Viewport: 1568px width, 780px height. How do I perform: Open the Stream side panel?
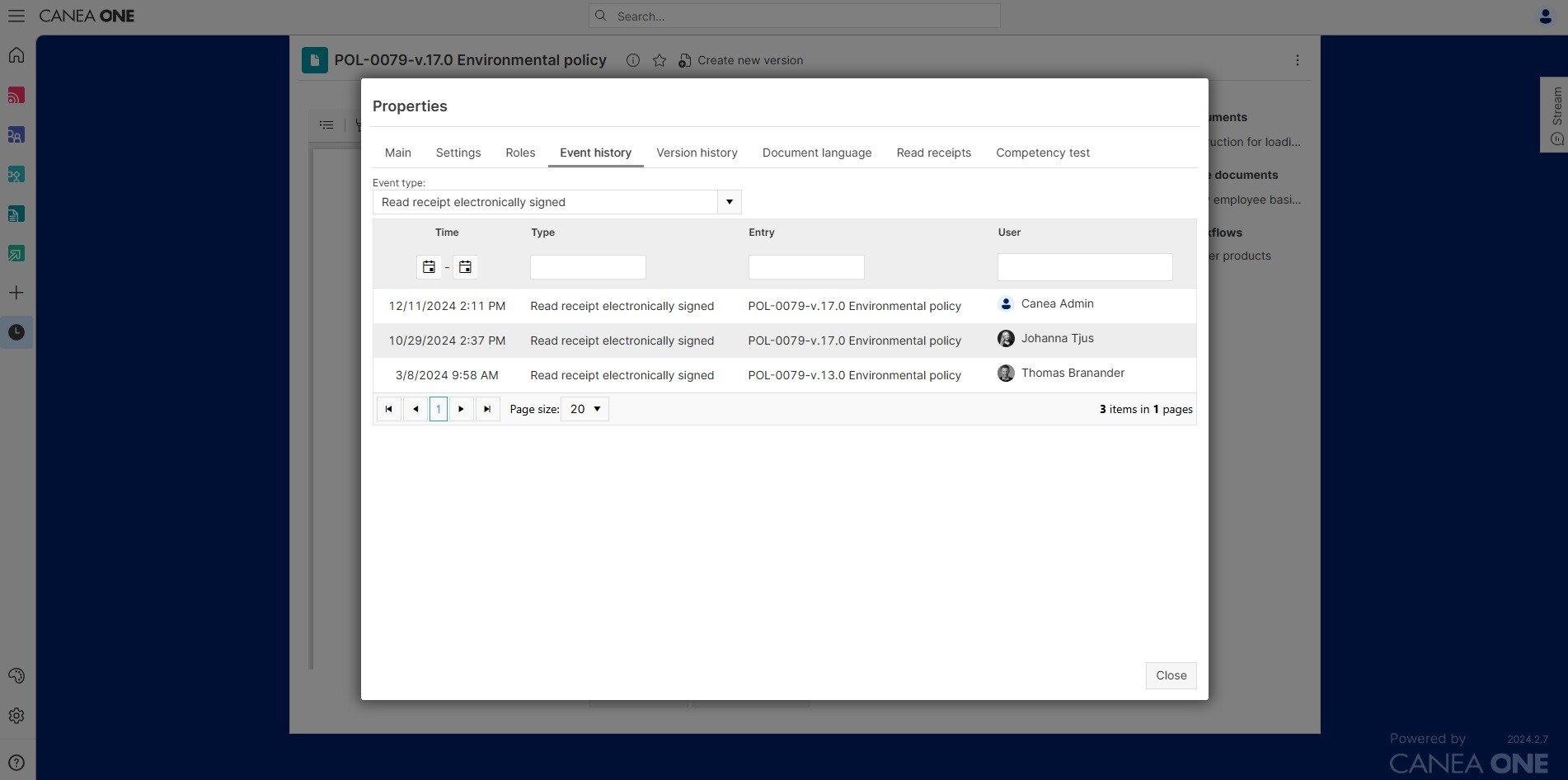tap(1555, 115)
